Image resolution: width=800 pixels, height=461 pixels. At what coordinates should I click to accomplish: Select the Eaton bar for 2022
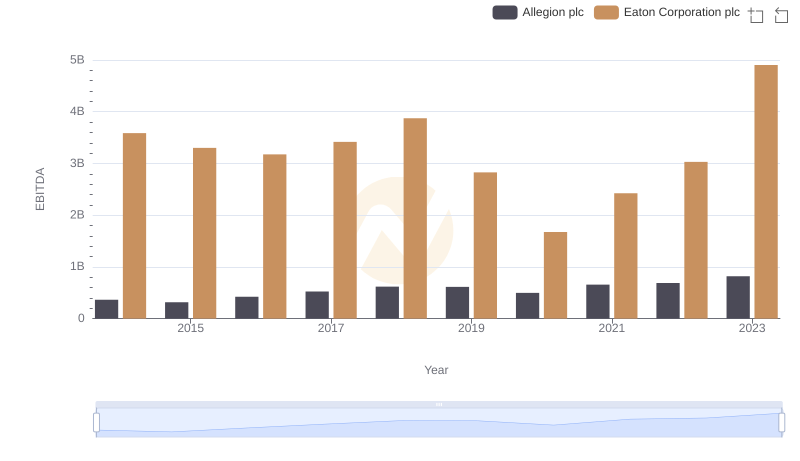[696, 240]
